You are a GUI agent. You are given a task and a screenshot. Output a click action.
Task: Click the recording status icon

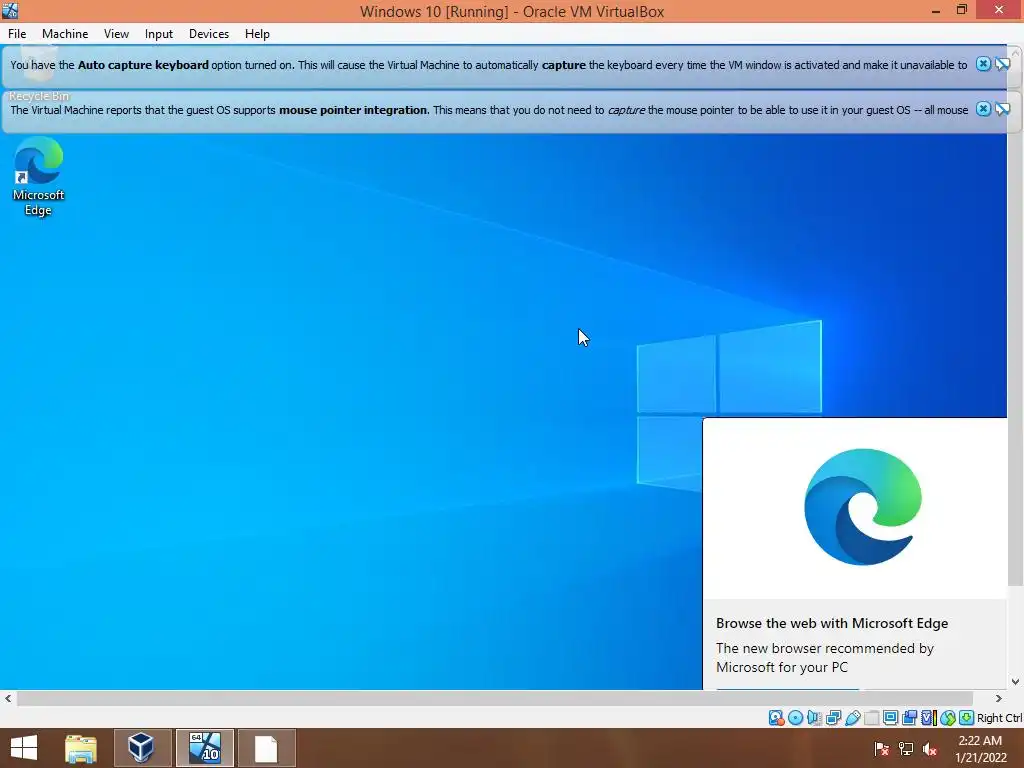click(909, 718)
